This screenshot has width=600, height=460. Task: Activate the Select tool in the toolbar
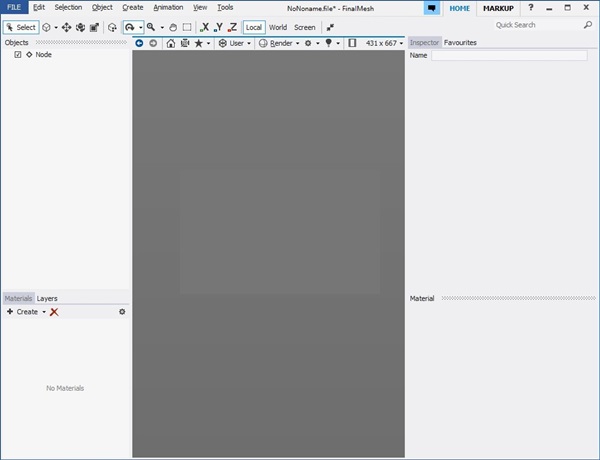click(21, 27)
